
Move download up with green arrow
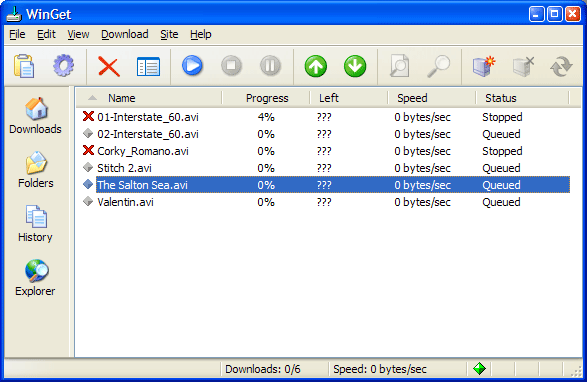coord(316,66)
